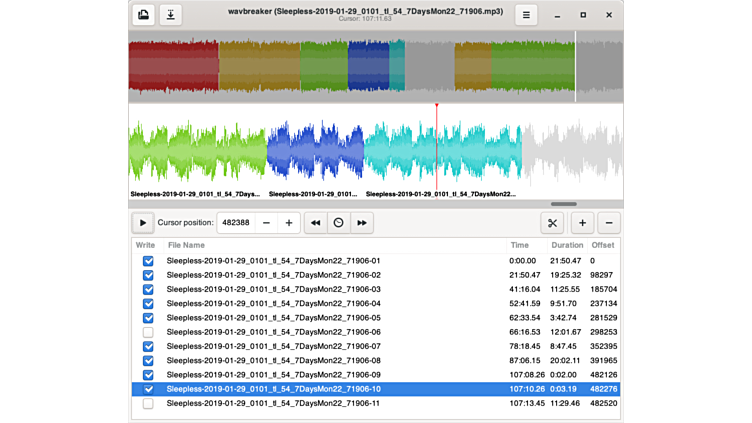The image size is (752, 423).
Task: Click the scissors auto-split icon
Action: coord(552,223)
